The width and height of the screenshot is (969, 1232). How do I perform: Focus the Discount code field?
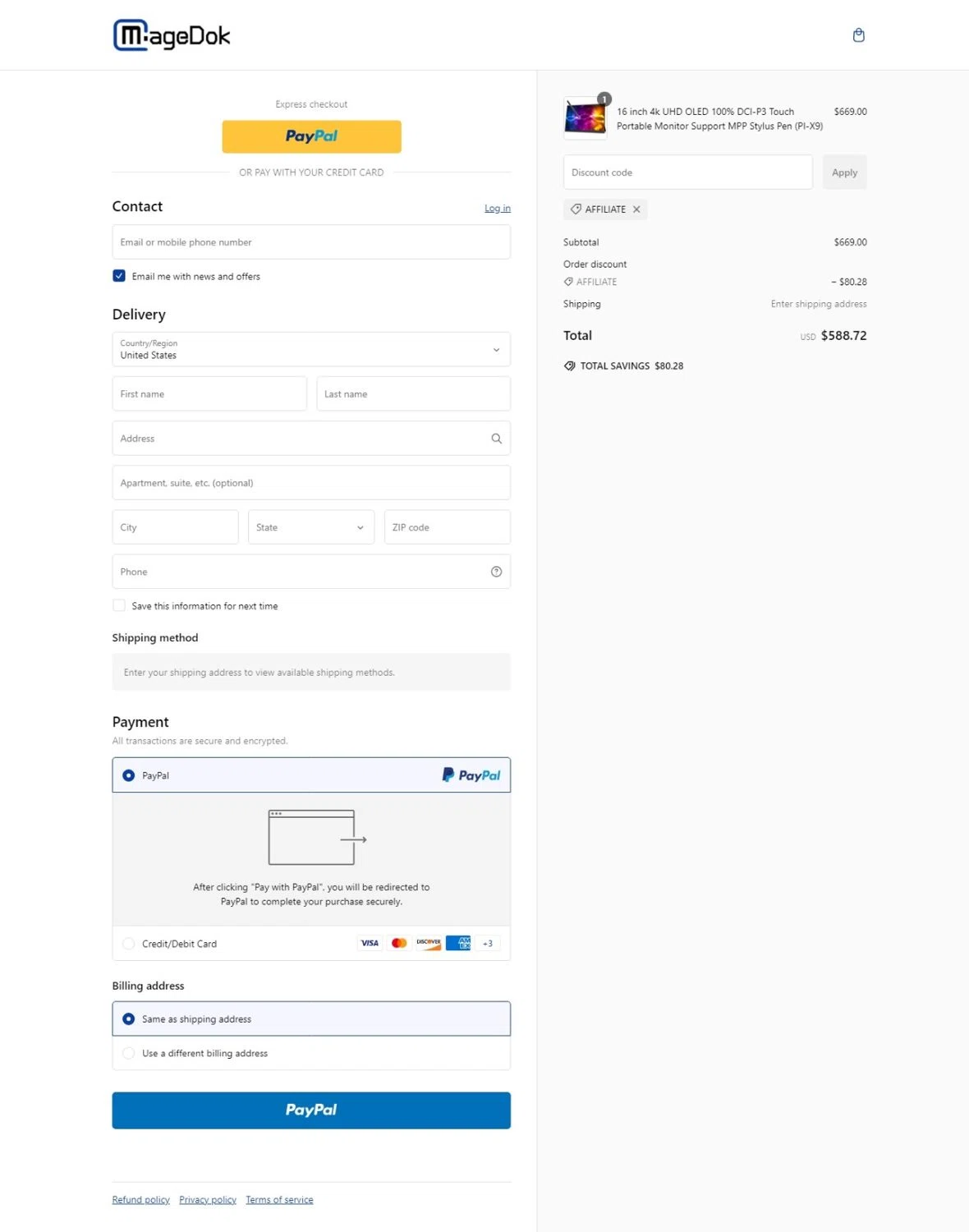tap(688, 172)
